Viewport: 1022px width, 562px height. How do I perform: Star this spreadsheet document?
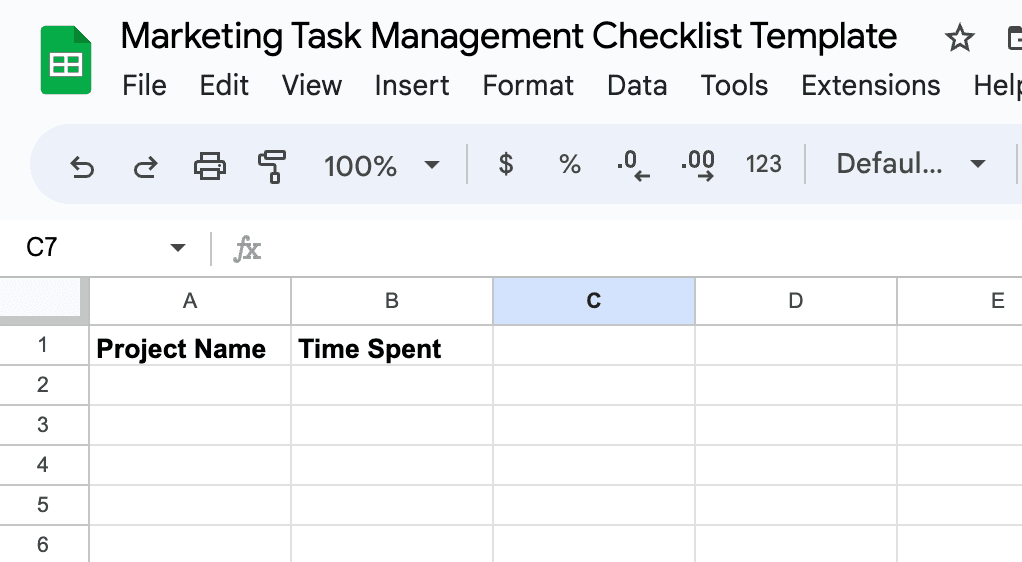(x=959, y=39)
